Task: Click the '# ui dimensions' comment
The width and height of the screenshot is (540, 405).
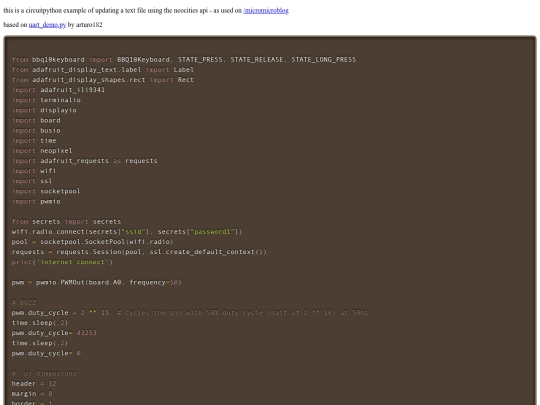Action: 44,374
